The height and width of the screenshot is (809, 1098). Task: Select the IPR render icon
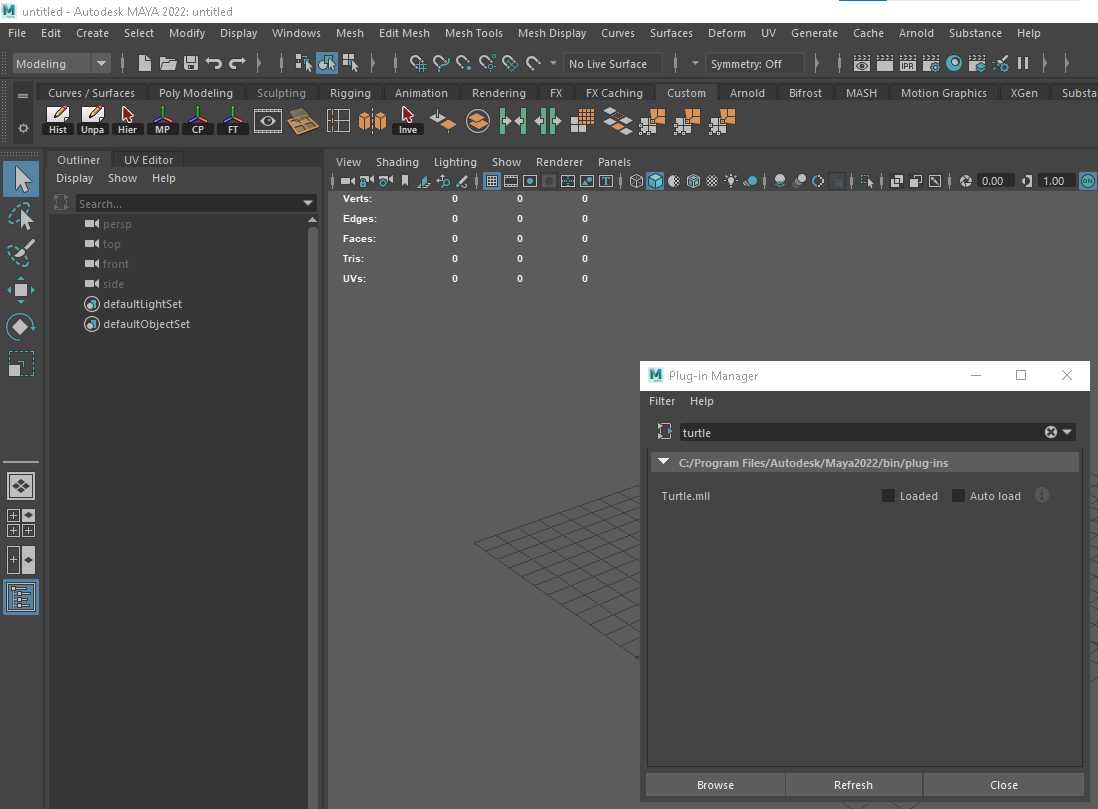click(x=907, y=64)
